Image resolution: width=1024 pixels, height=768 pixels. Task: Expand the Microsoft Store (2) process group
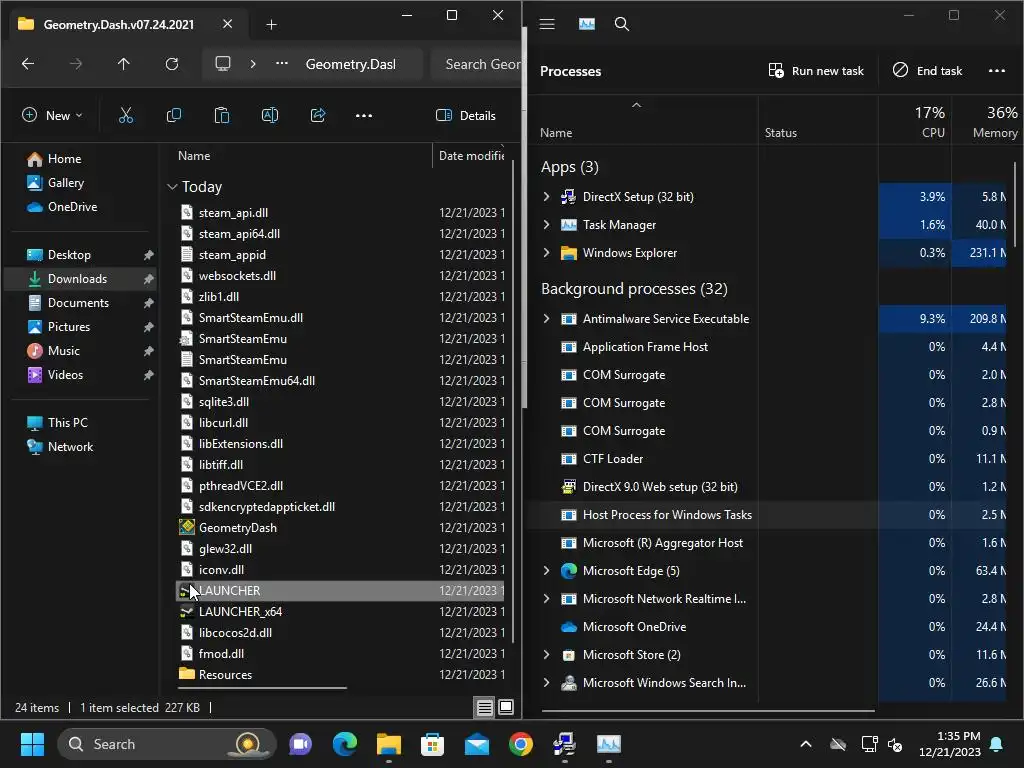(547, 654)
